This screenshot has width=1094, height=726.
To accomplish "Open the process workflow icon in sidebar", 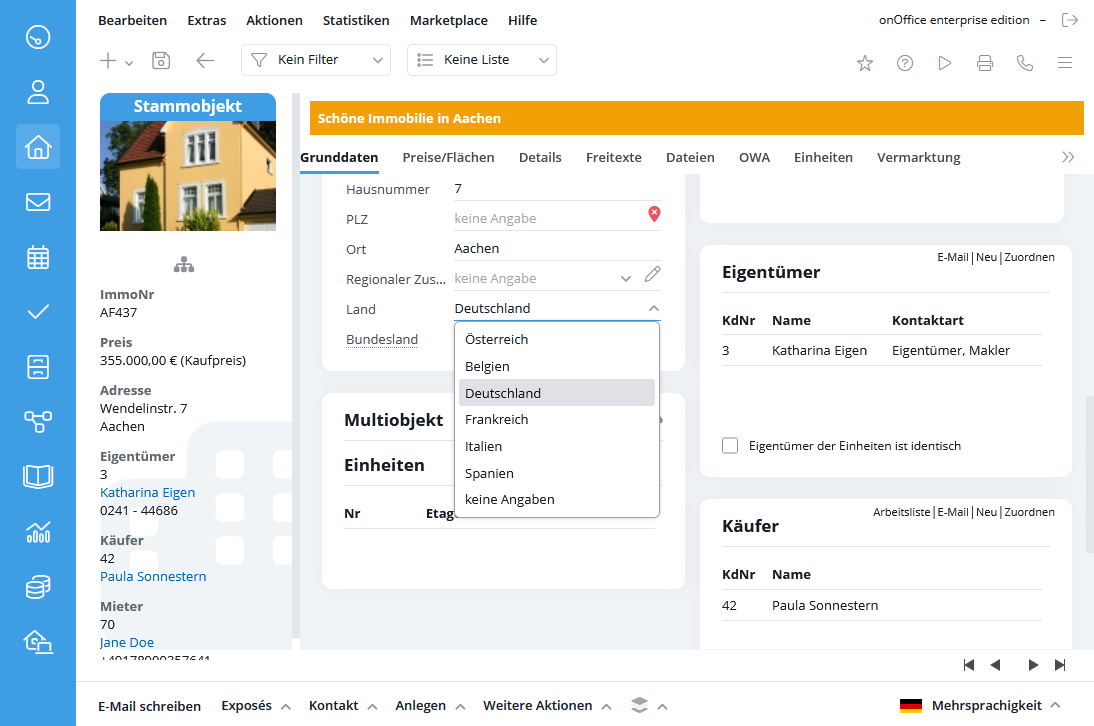I will [38, 421].
